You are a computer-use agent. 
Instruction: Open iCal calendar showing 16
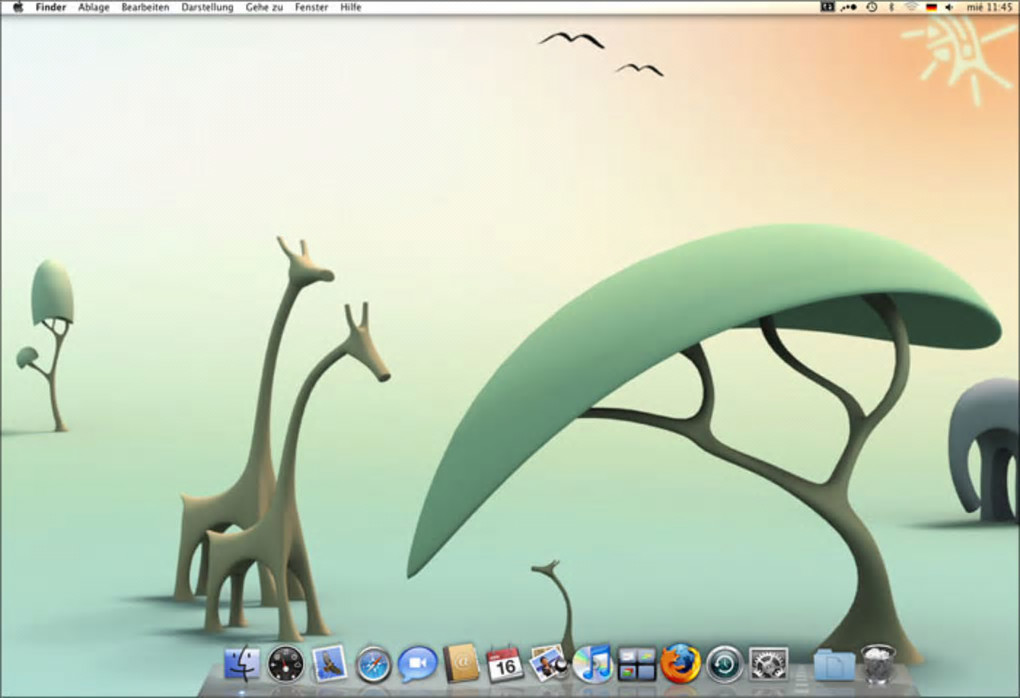click(x=505, y=664)
